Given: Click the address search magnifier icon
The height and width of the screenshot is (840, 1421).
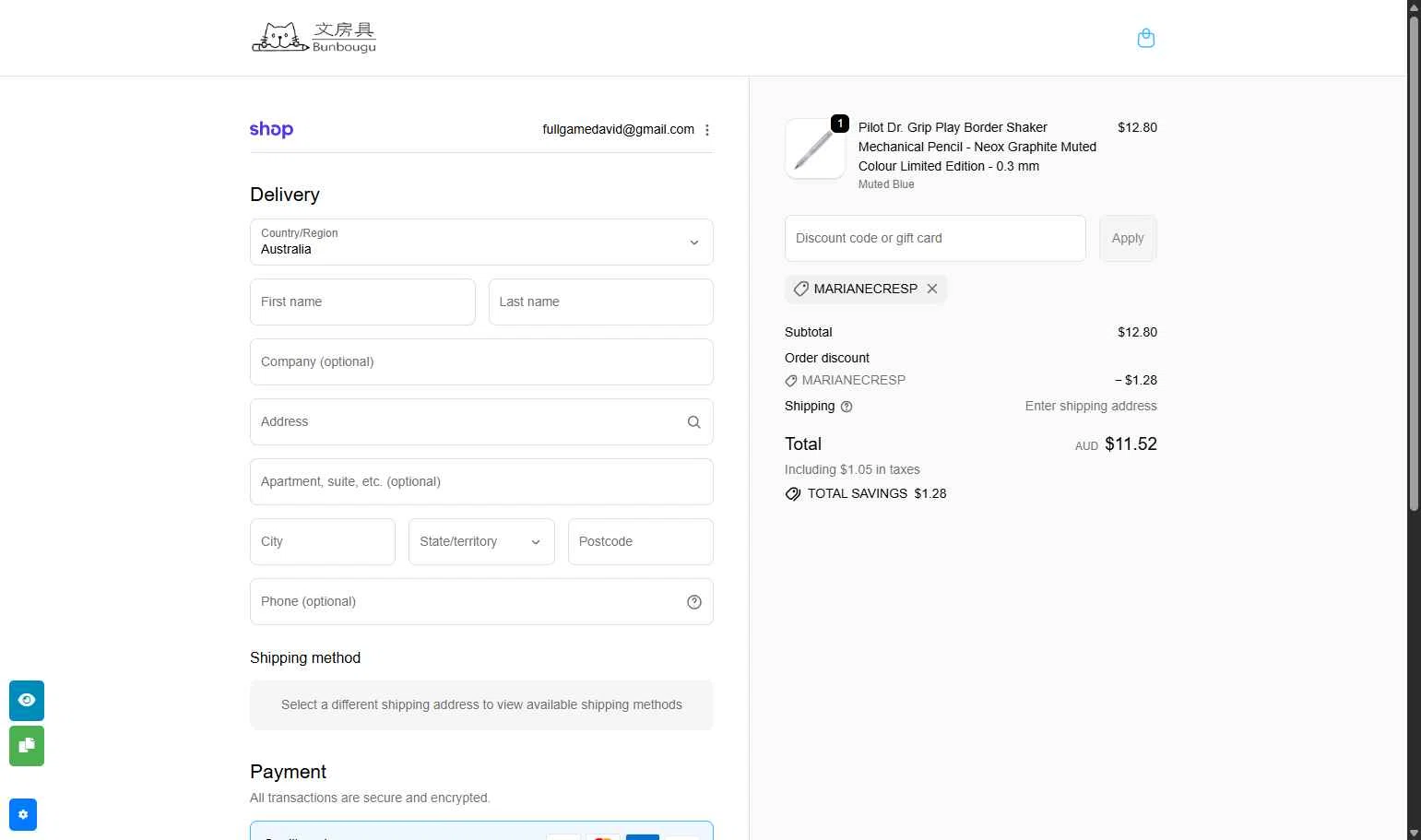Looking at the screenshot, I should tap(694, 422).
